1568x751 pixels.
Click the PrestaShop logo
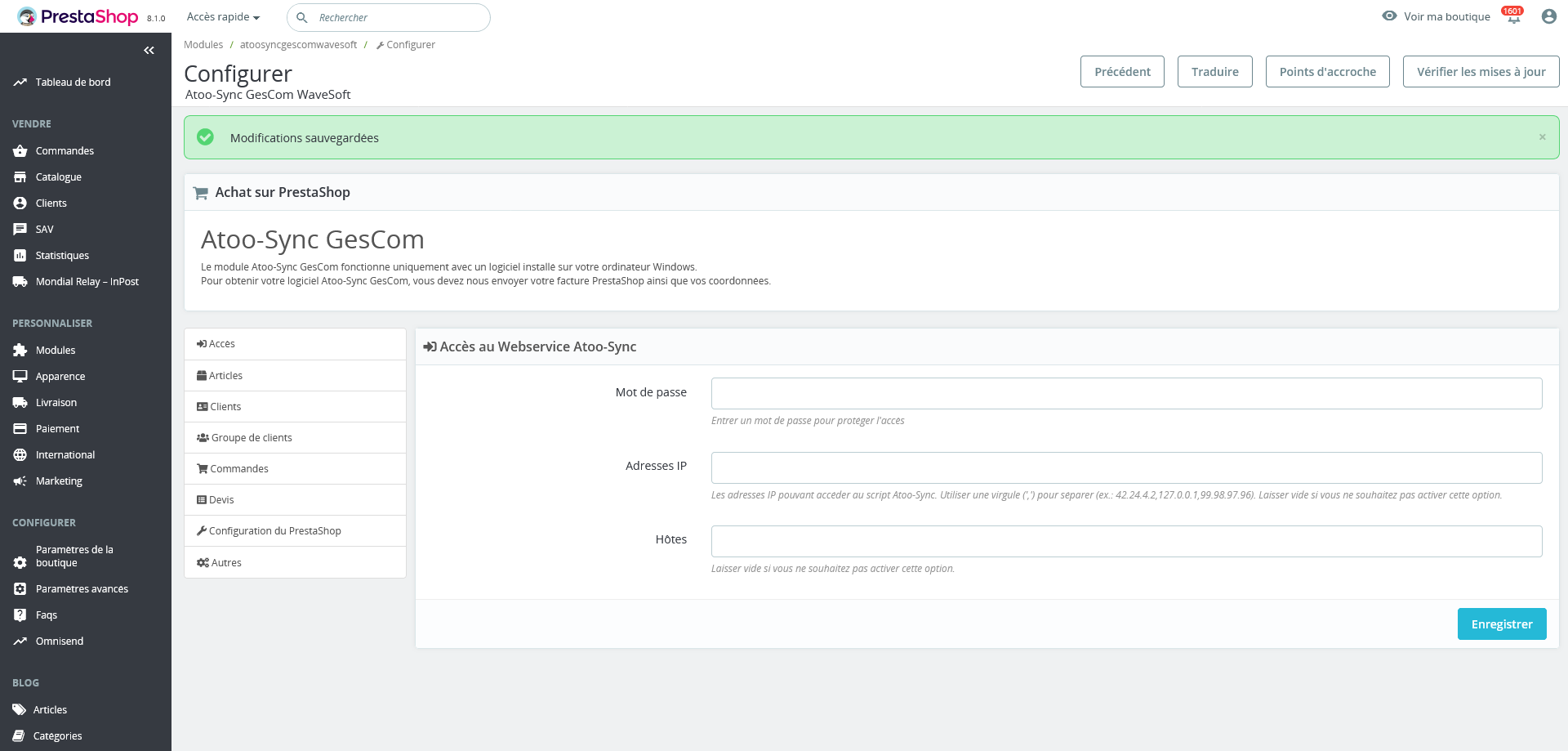pos(78,16)
